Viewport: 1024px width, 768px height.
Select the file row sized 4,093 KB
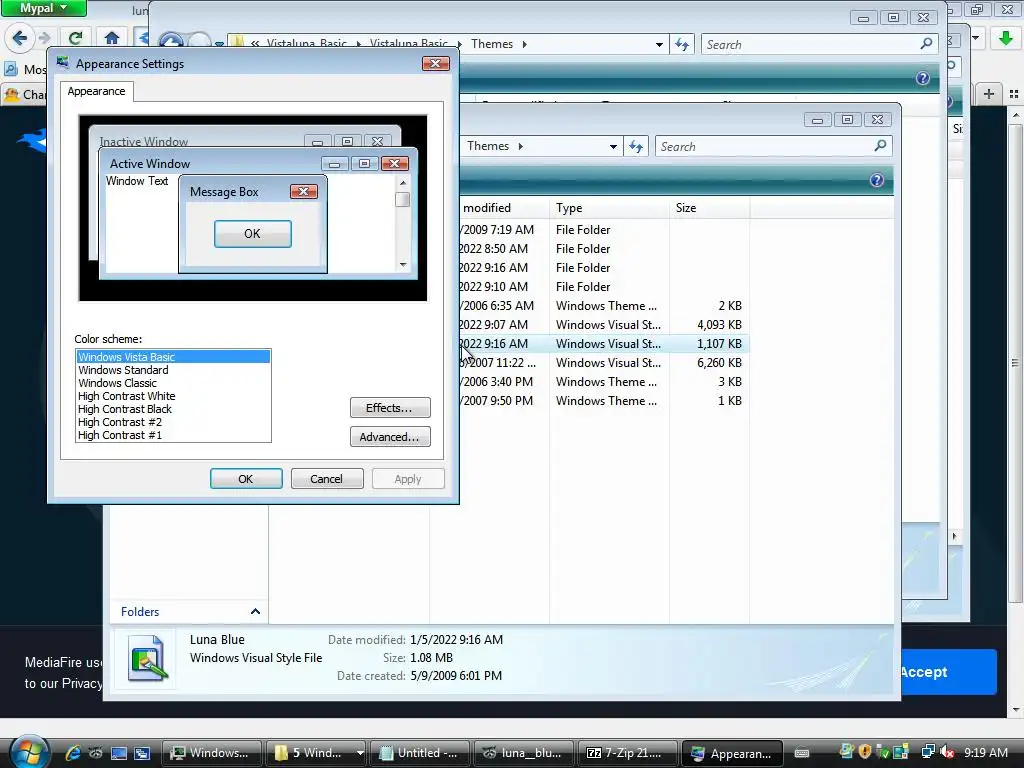603,325
